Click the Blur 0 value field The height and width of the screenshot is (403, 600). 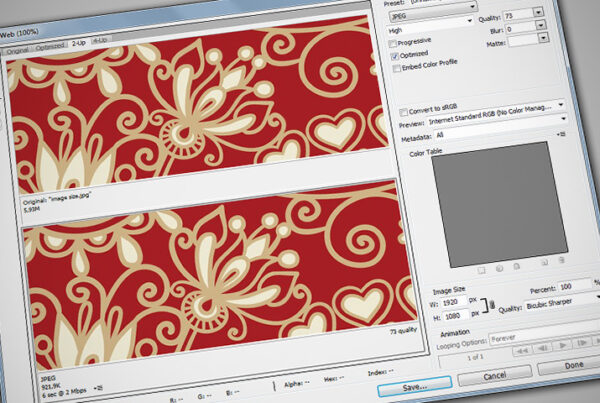[x=519, y=28]
